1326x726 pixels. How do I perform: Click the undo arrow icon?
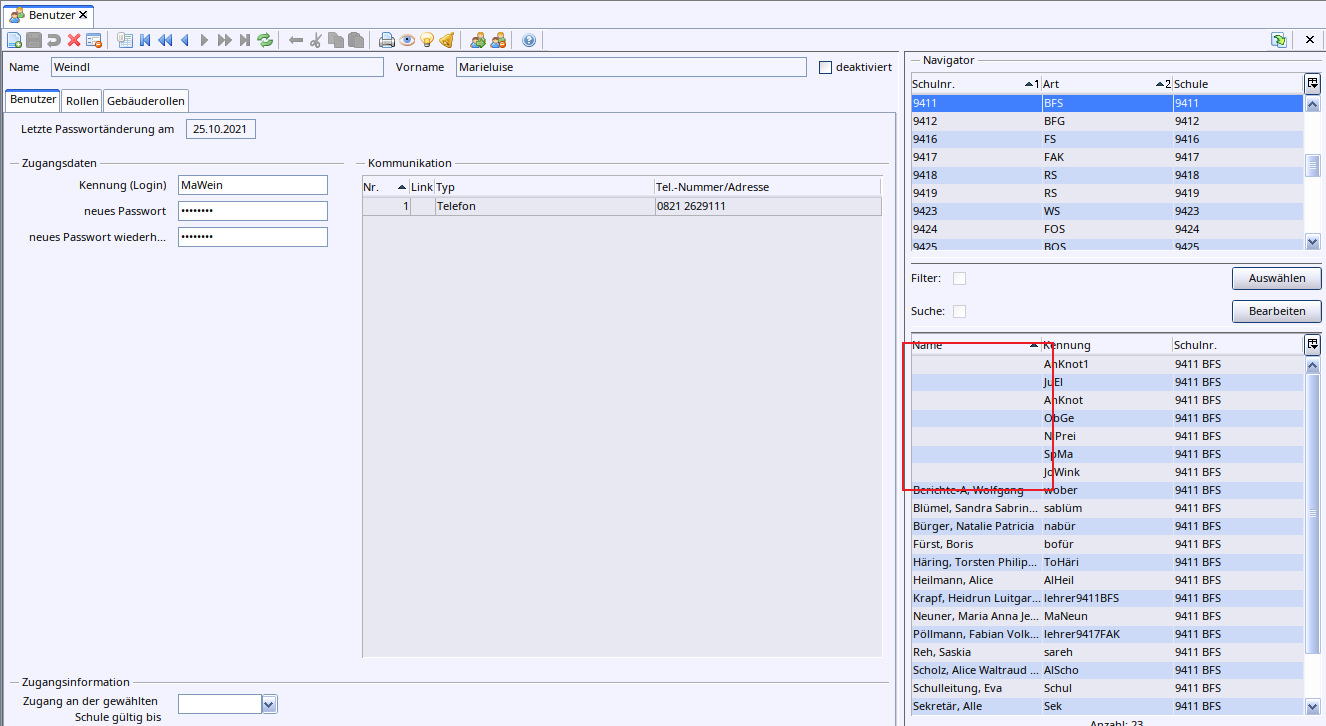coord(54,40)
